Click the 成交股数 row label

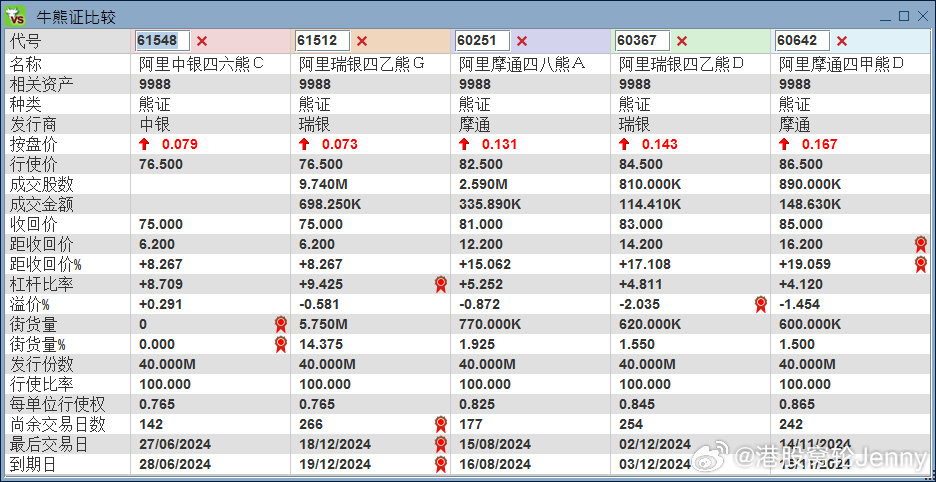point(42,185)
